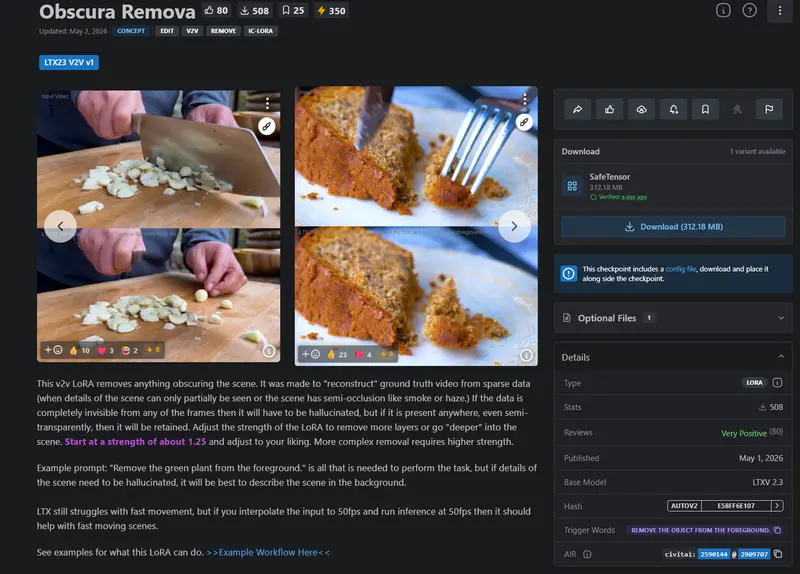Click the Download (312.18 MB) button
The height and width of the screenshot is (574, 800).
673,227
